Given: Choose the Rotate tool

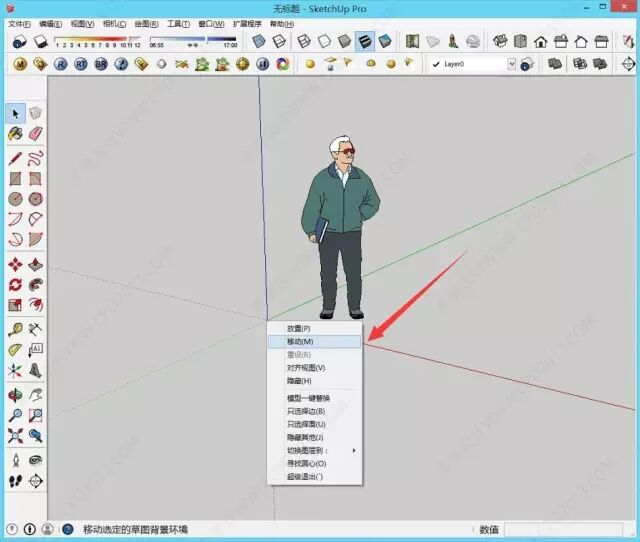Looking at the screenshot, I should [x=16, y=284].
